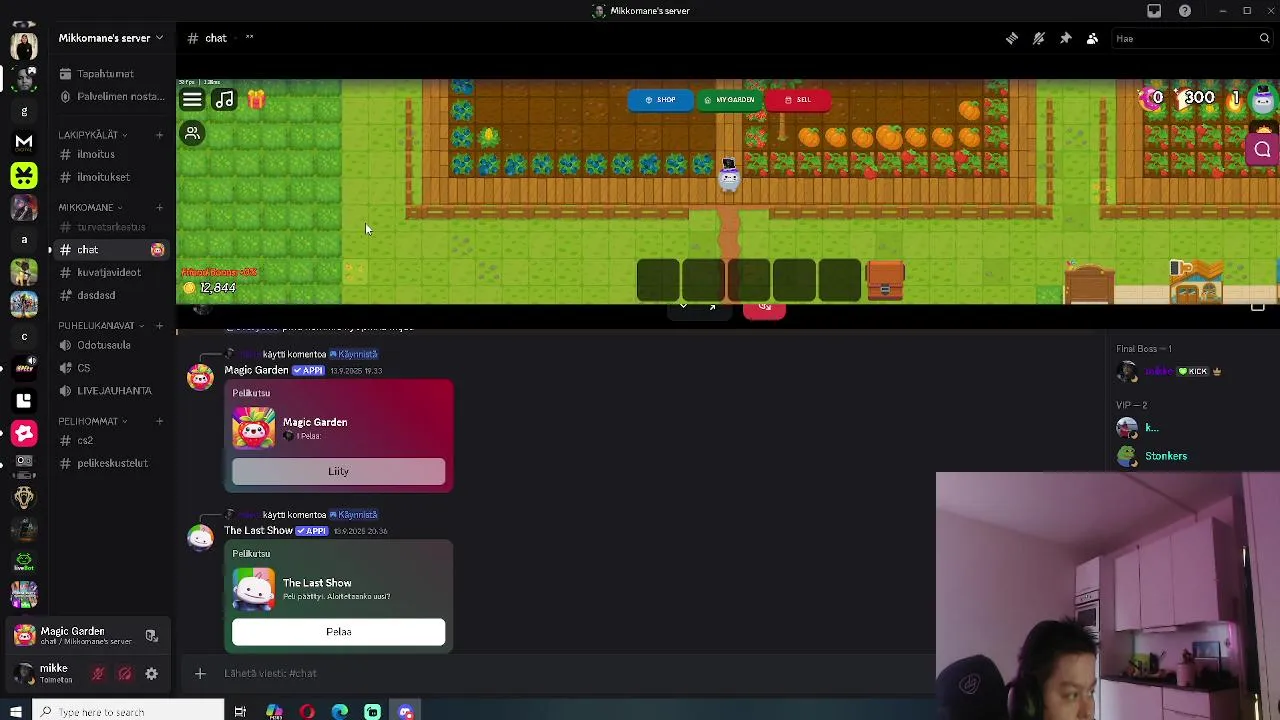This screenshot has width=1280, height=720.
Task: Open the in-game chat bubble icon
Action: pyautogui.click(x=1262, y=150)
